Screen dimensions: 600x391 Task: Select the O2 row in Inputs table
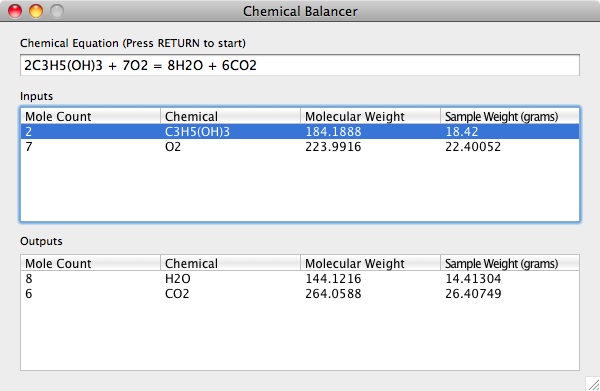point(300,147)
